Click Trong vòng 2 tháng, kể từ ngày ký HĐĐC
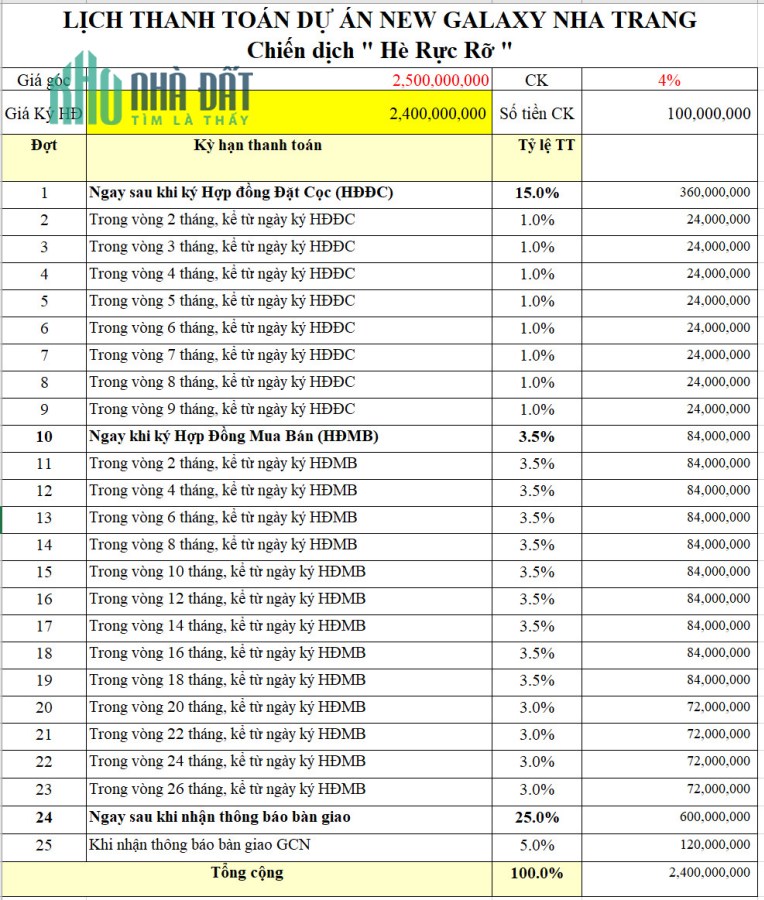Viewport: 764px width, 900px height. (222, 220)
